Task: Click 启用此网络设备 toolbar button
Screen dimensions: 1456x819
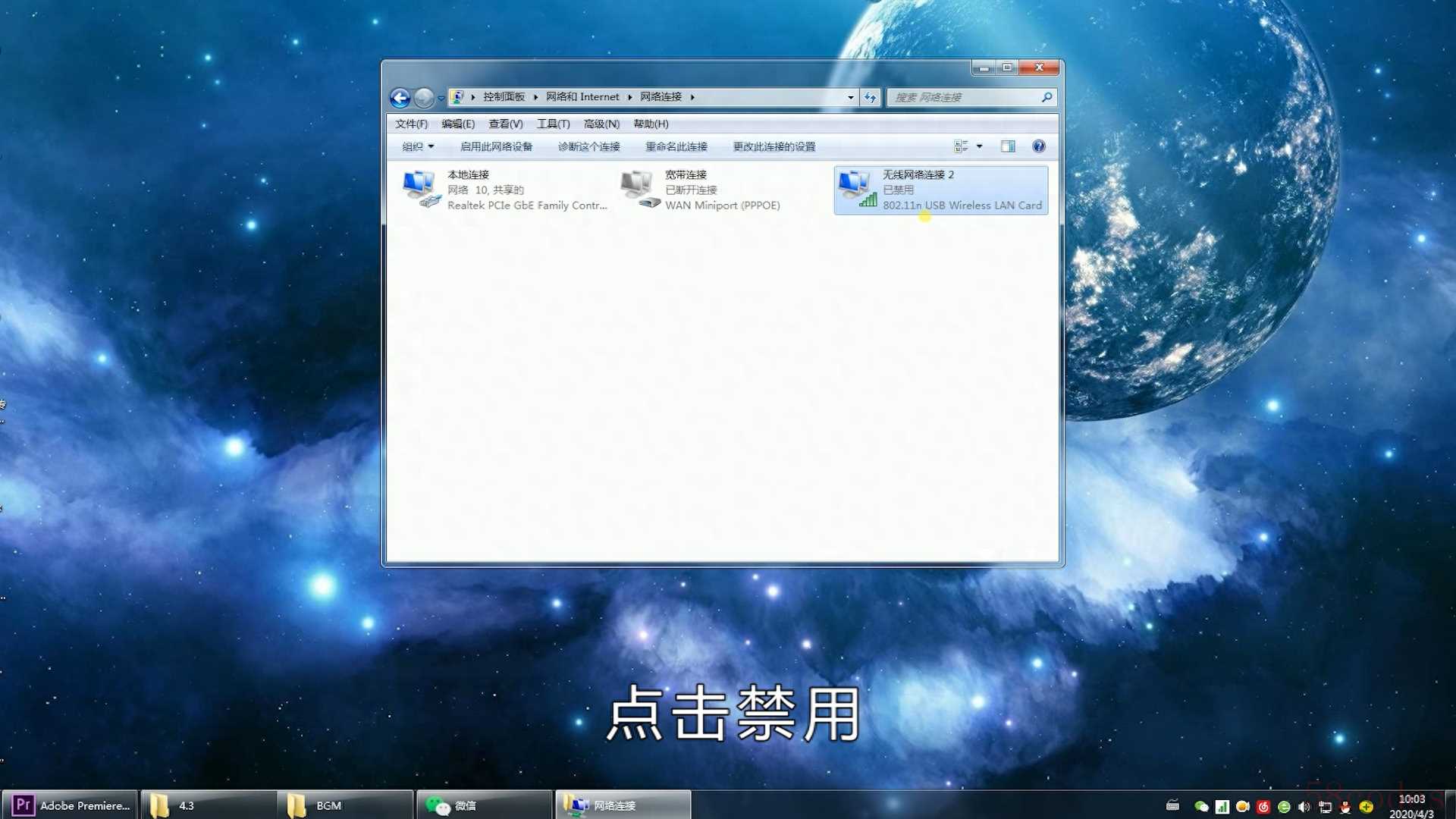Action: (x=496, y=146)
